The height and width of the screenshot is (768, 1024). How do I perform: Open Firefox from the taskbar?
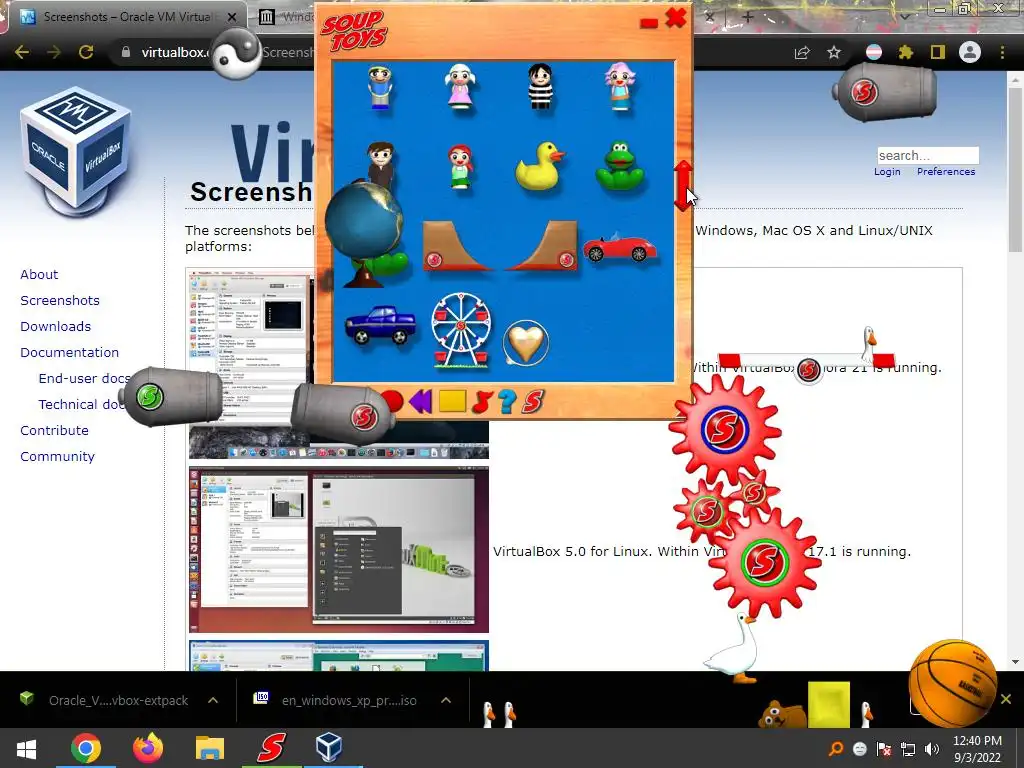click(148, 748)
